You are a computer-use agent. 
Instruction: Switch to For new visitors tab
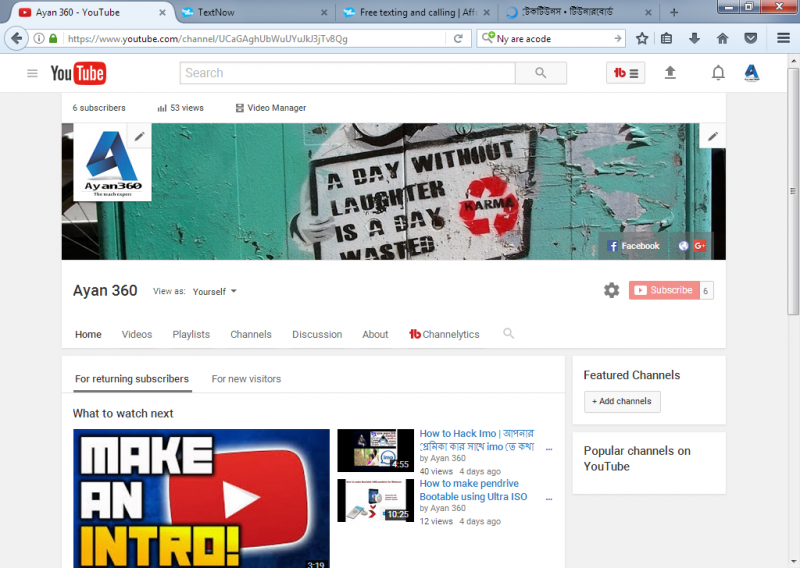(x=246, y=379)
